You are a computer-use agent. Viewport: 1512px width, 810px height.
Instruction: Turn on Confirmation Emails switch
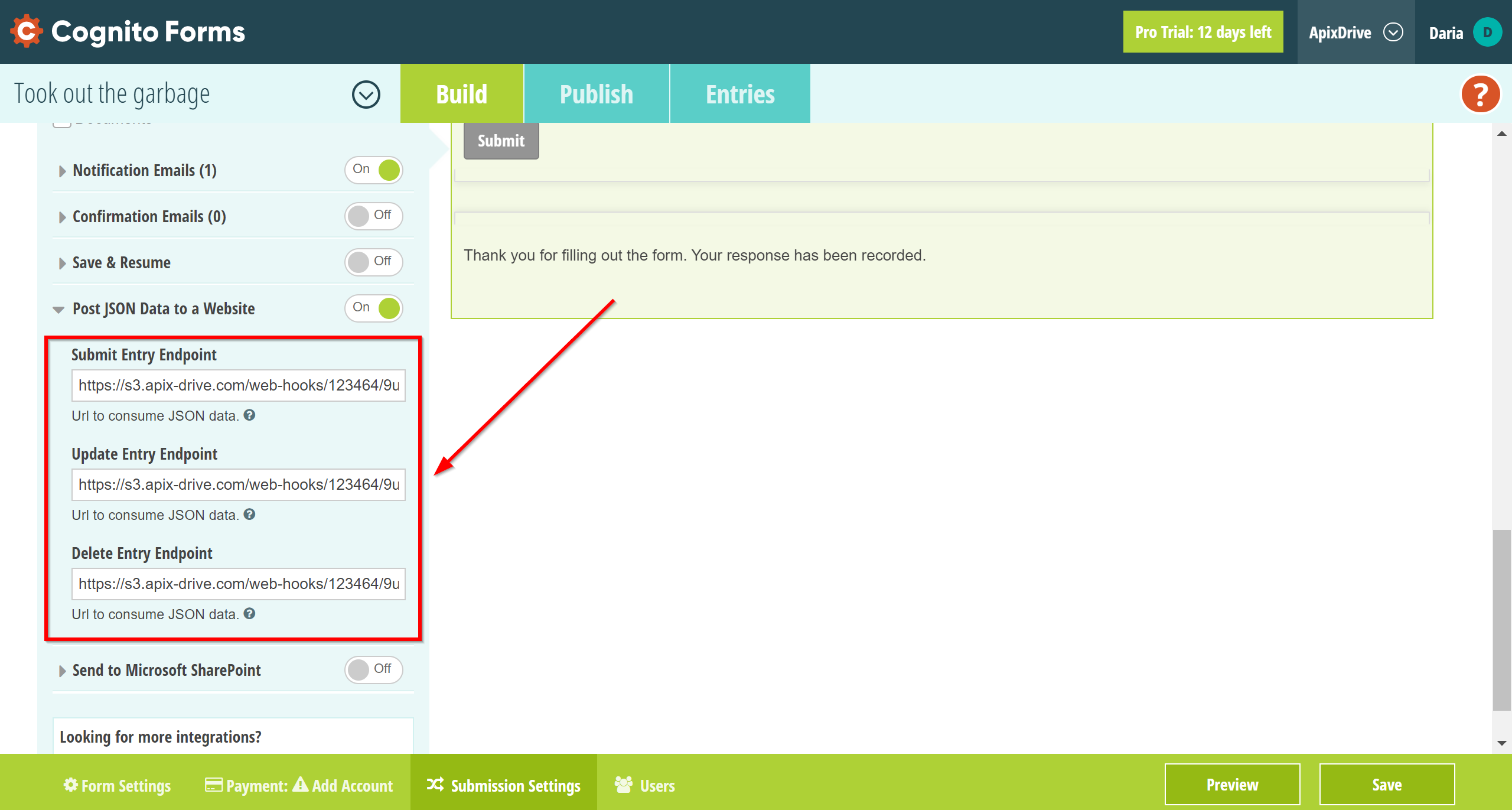point(374,216)
